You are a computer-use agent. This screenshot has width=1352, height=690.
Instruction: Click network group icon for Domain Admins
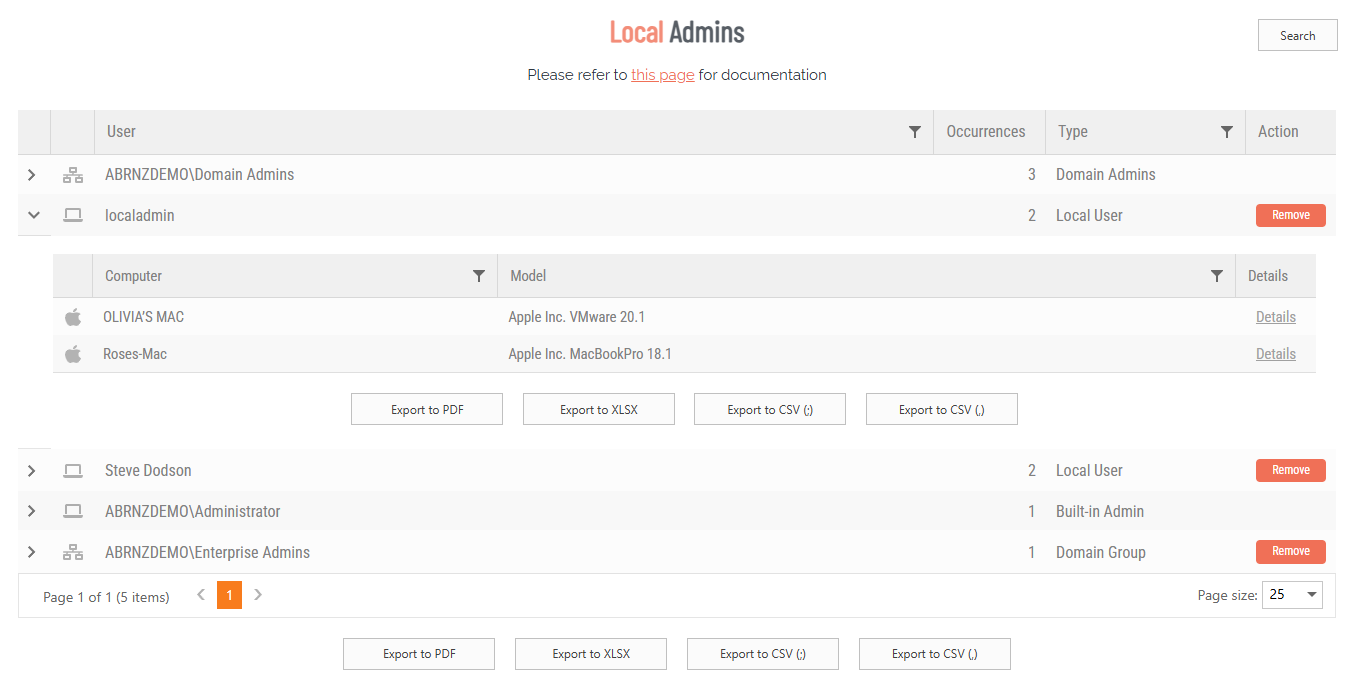coord(73,175)
